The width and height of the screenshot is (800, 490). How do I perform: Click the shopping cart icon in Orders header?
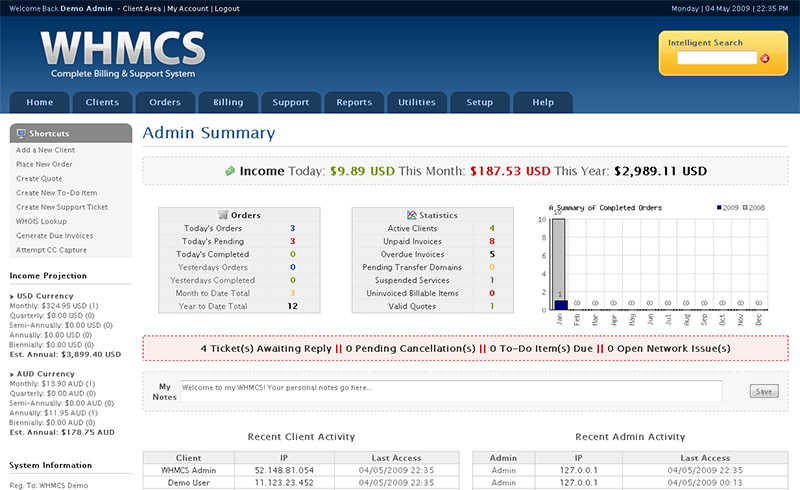coord(222,215)
